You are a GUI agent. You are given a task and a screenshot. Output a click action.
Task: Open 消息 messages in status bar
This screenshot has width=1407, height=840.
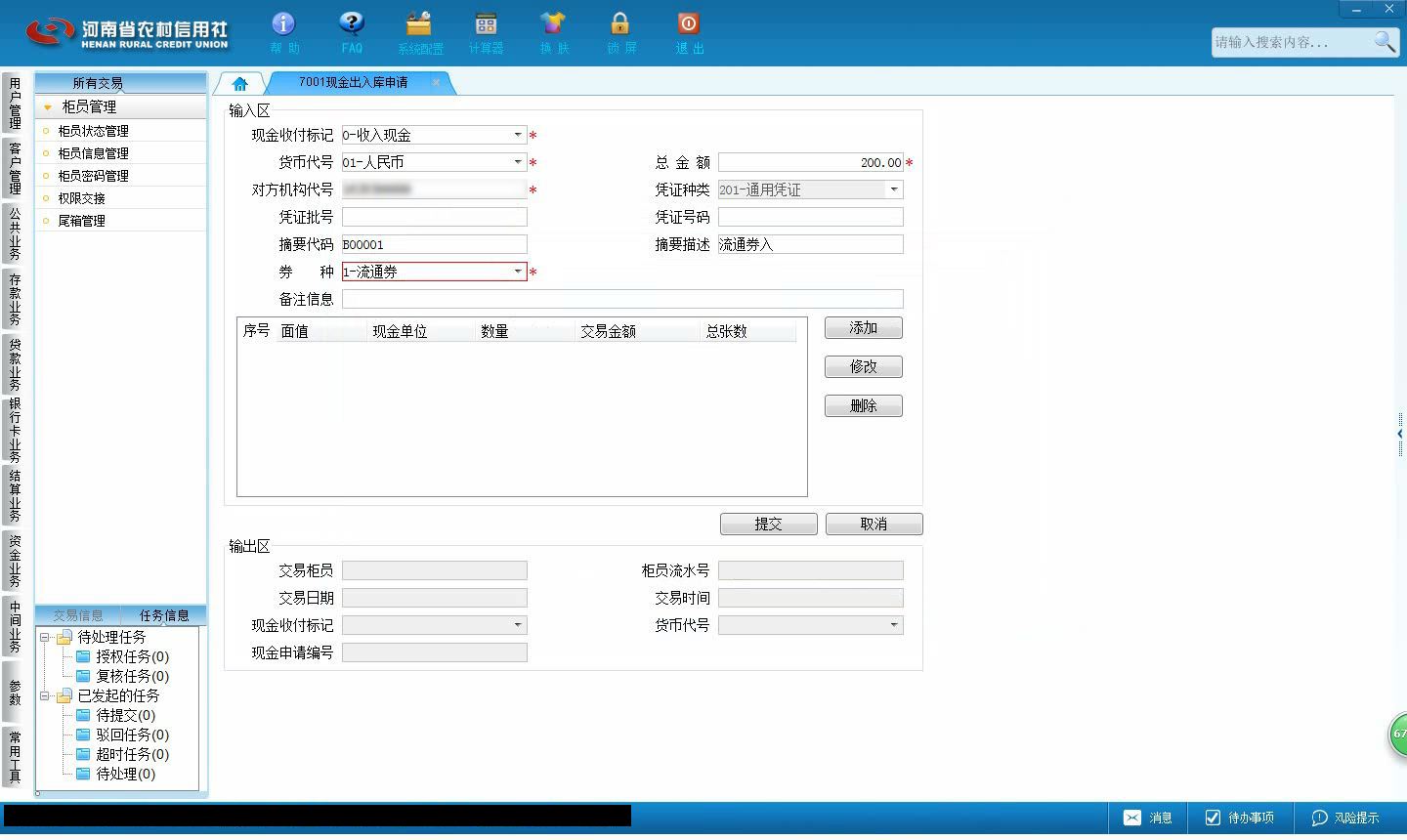[1147, 818]
